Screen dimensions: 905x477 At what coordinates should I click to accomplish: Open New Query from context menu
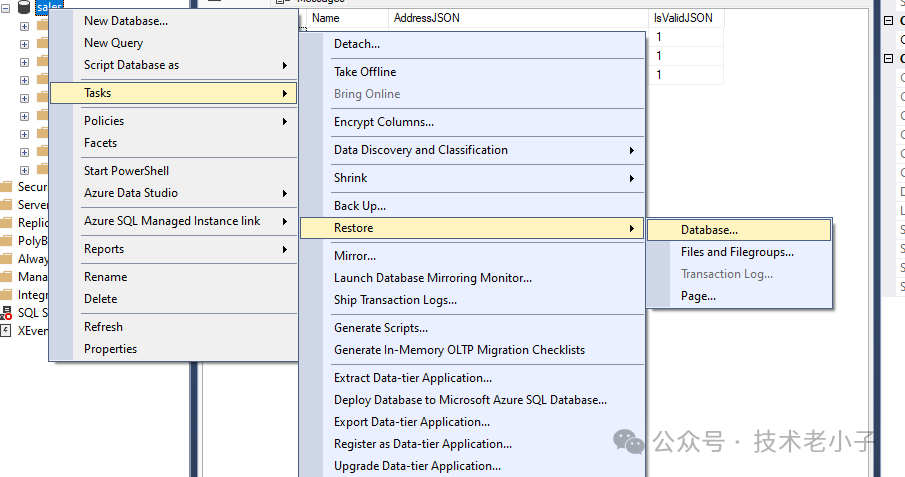113,43
